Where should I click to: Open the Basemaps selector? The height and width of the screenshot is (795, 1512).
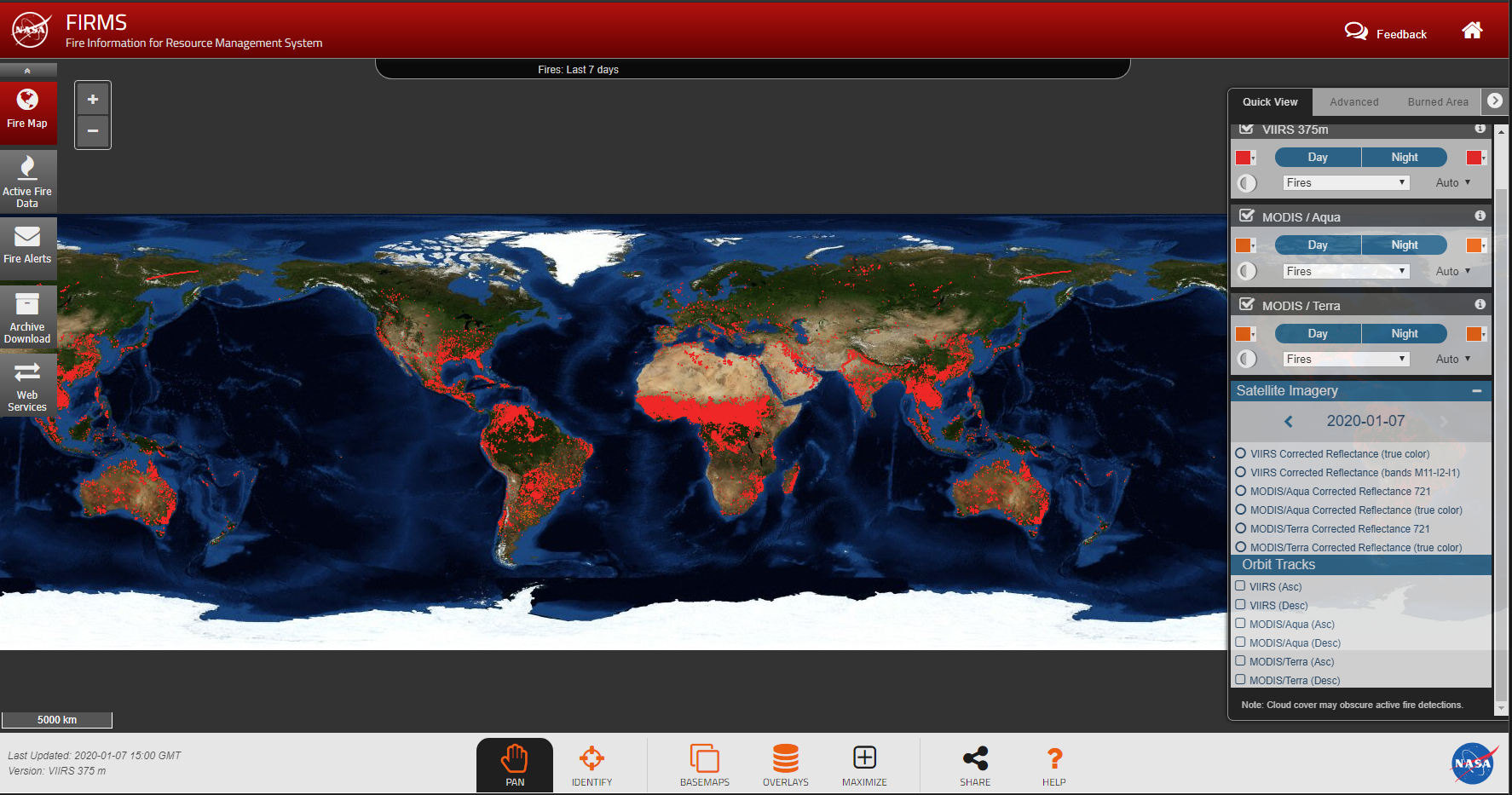pyautogui.click(x=704, y=765)
